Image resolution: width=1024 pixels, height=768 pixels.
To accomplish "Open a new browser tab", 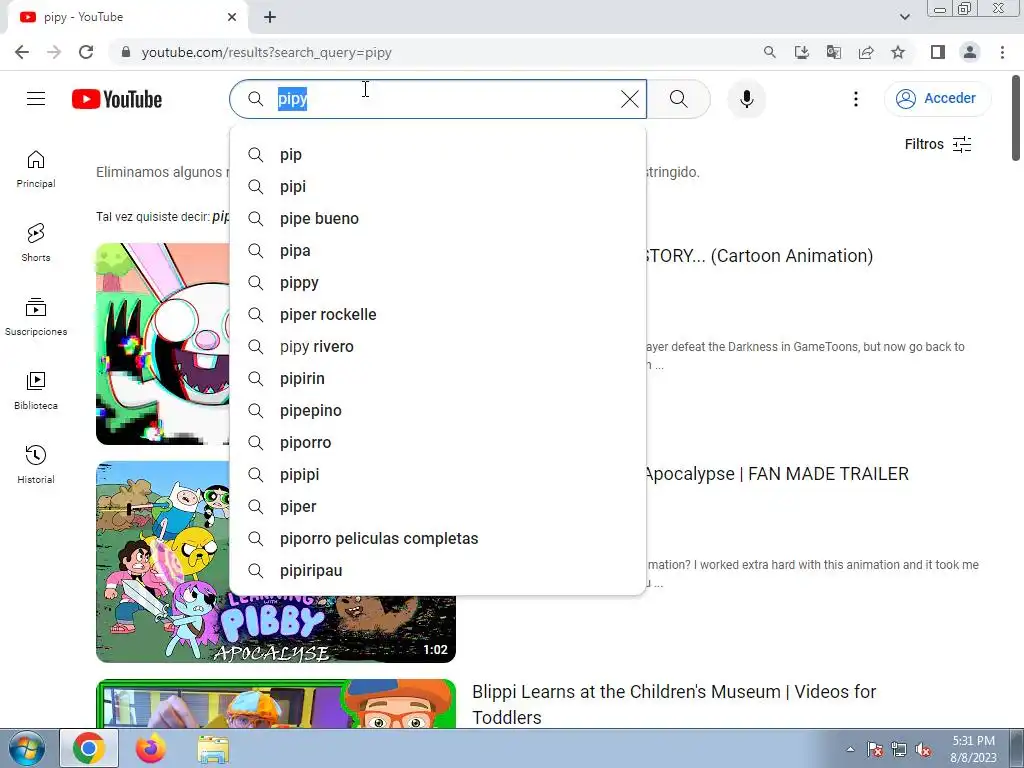I will [x=270, y=18].
